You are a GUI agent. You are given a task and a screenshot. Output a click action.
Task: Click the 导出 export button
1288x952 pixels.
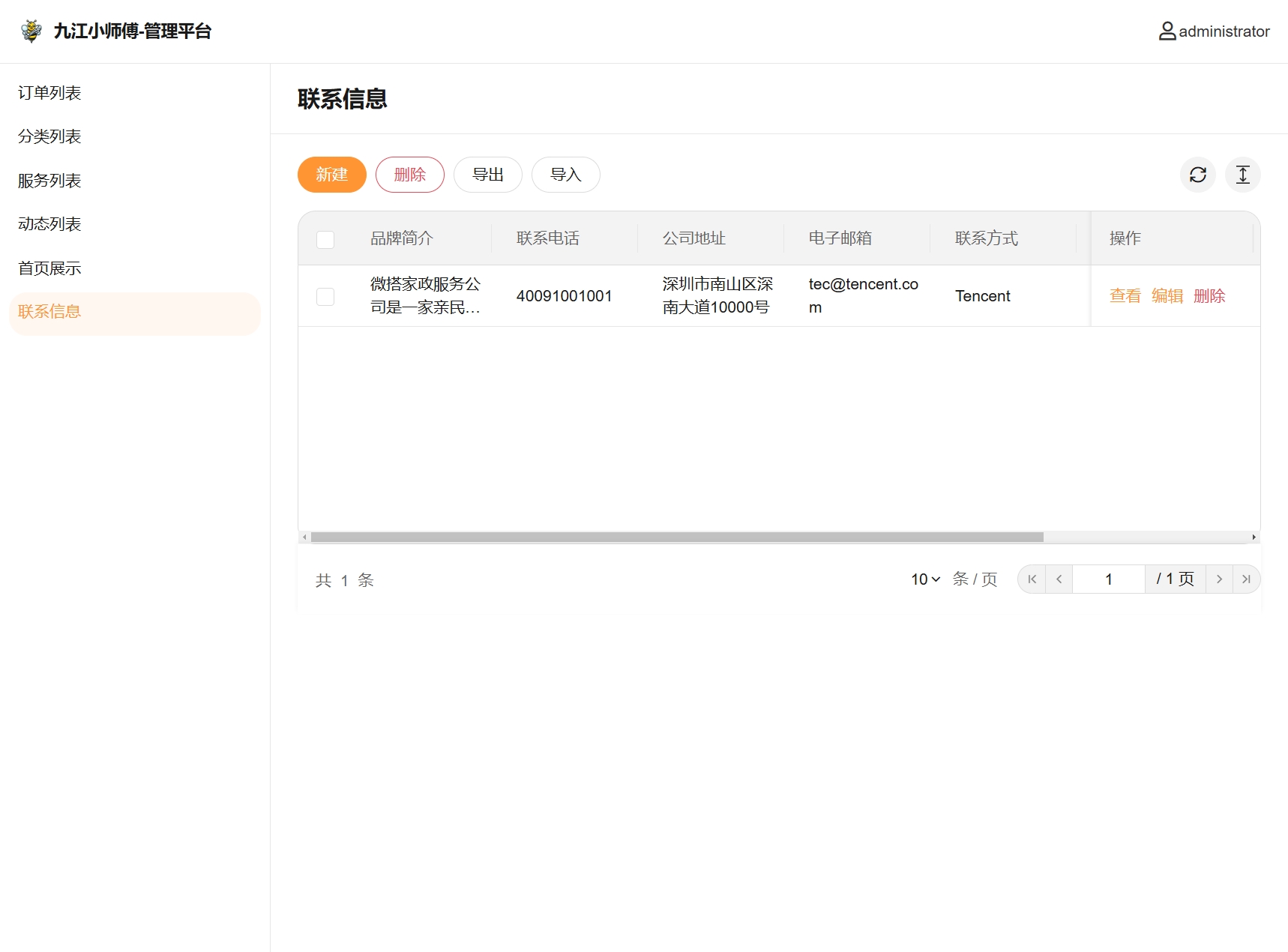click(x=487, y=175)
